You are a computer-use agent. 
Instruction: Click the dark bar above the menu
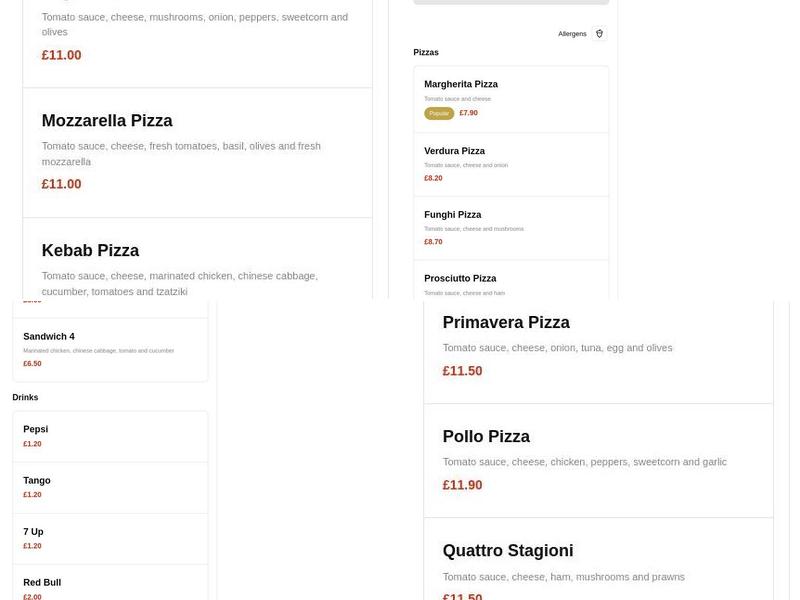(508, 2)
